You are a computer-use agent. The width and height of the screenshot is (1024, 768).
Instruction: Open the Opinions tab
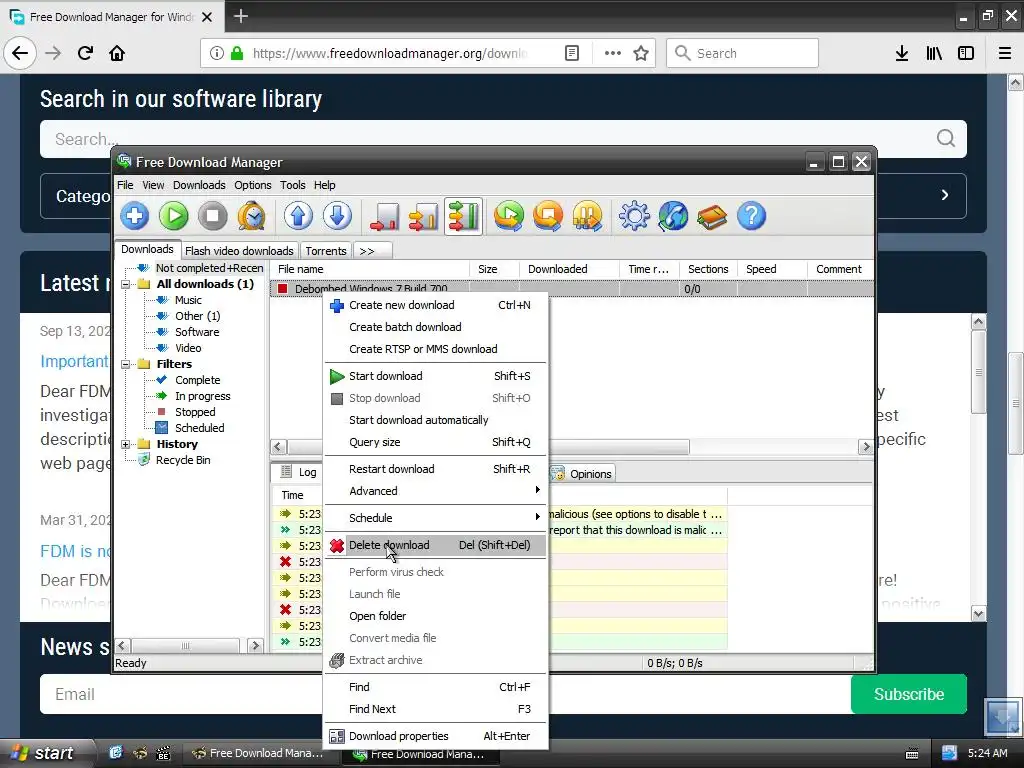pyautogui.click(x=582, y=474)
